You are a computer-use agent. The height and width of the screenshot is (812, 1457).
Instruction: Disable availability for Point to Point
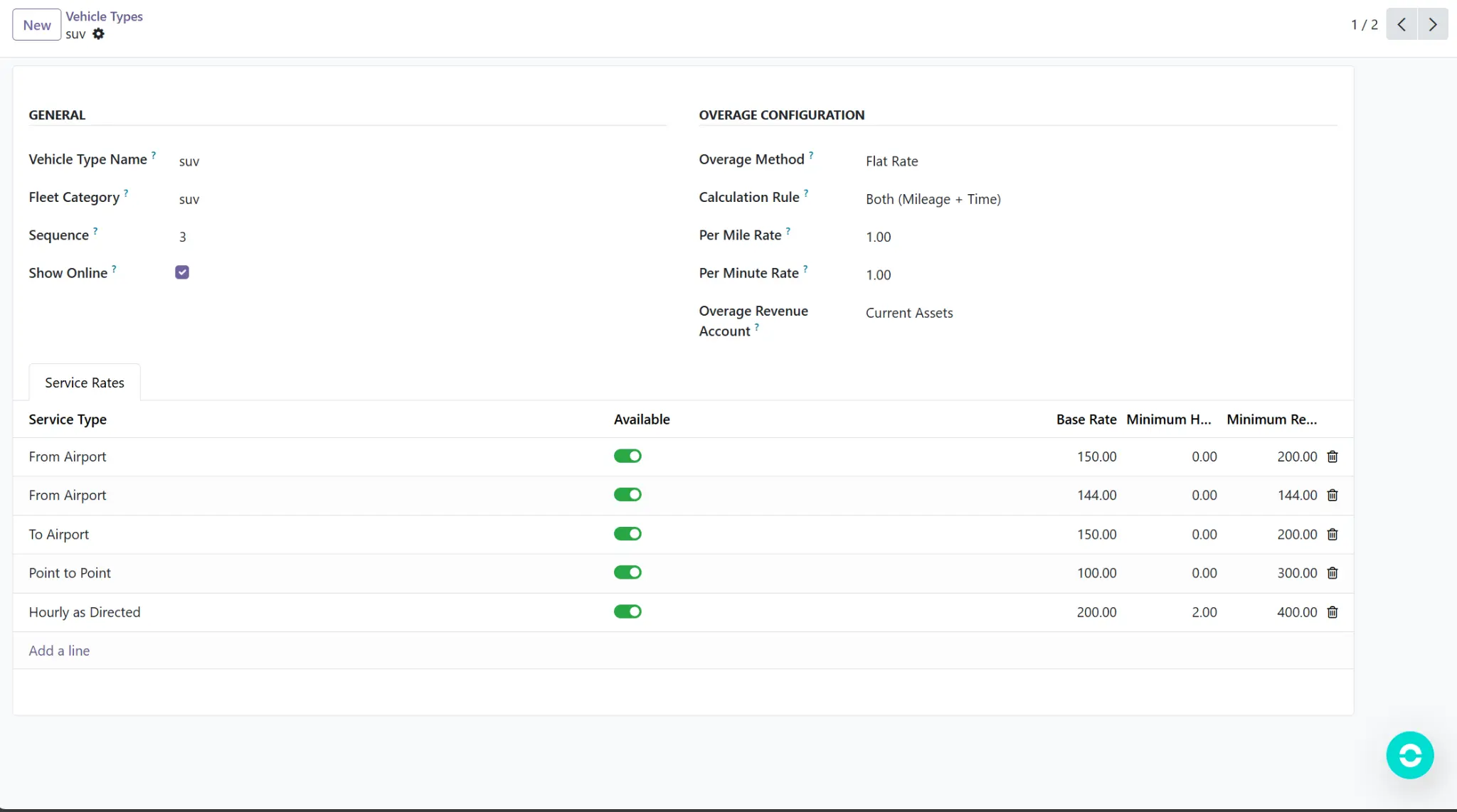(x=627, y=572)
